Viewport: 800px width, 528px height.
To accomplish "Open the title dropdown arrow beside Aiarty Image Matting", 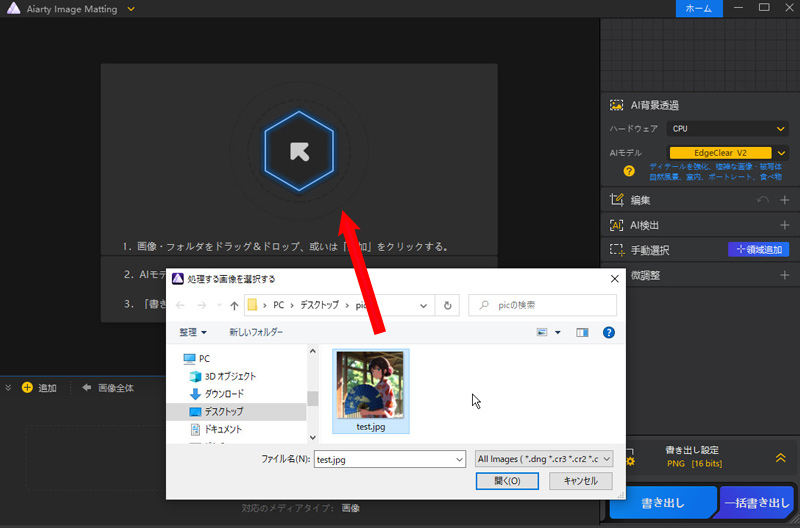I will tap(131, 9).
